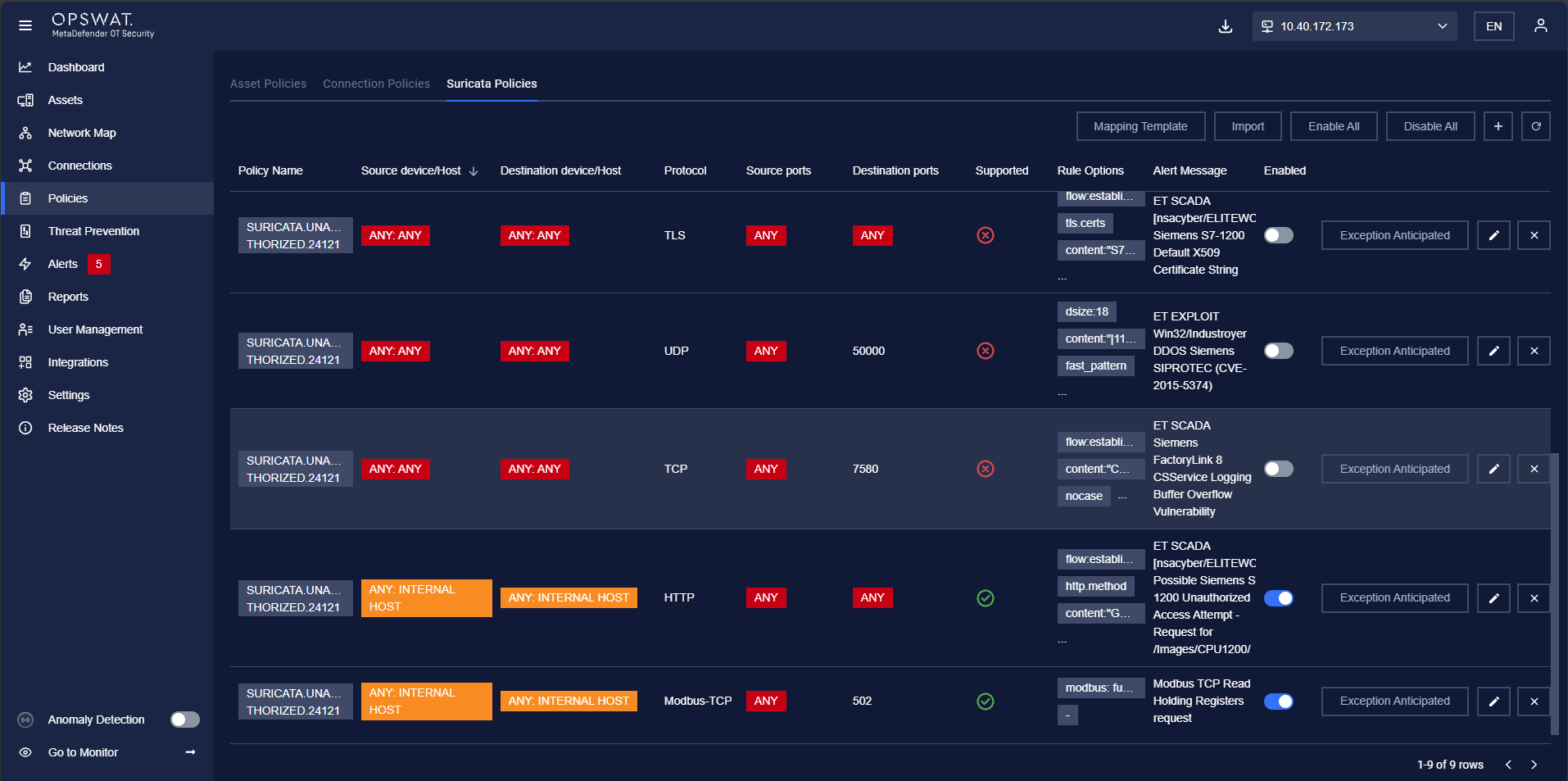Click the User Management sidebar icon
Viewport: 1568px width, 781px height.
point(25,329)
